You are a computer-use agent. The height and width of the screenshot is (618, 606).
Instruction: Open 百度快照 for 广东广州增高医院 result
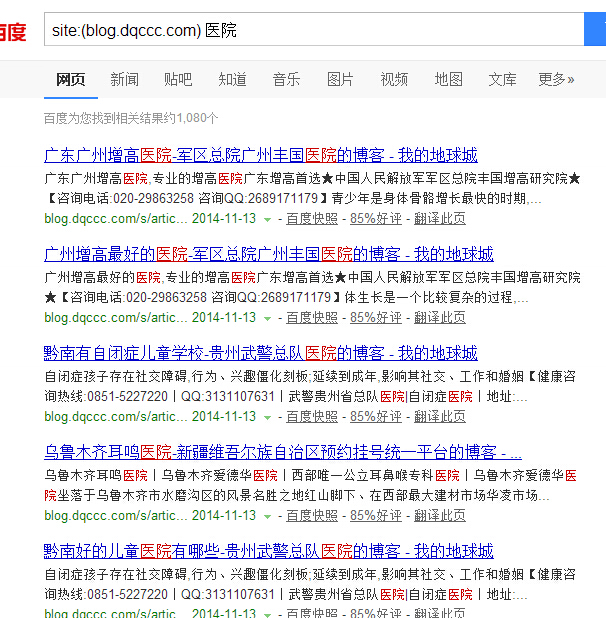(x=312, y=218)
